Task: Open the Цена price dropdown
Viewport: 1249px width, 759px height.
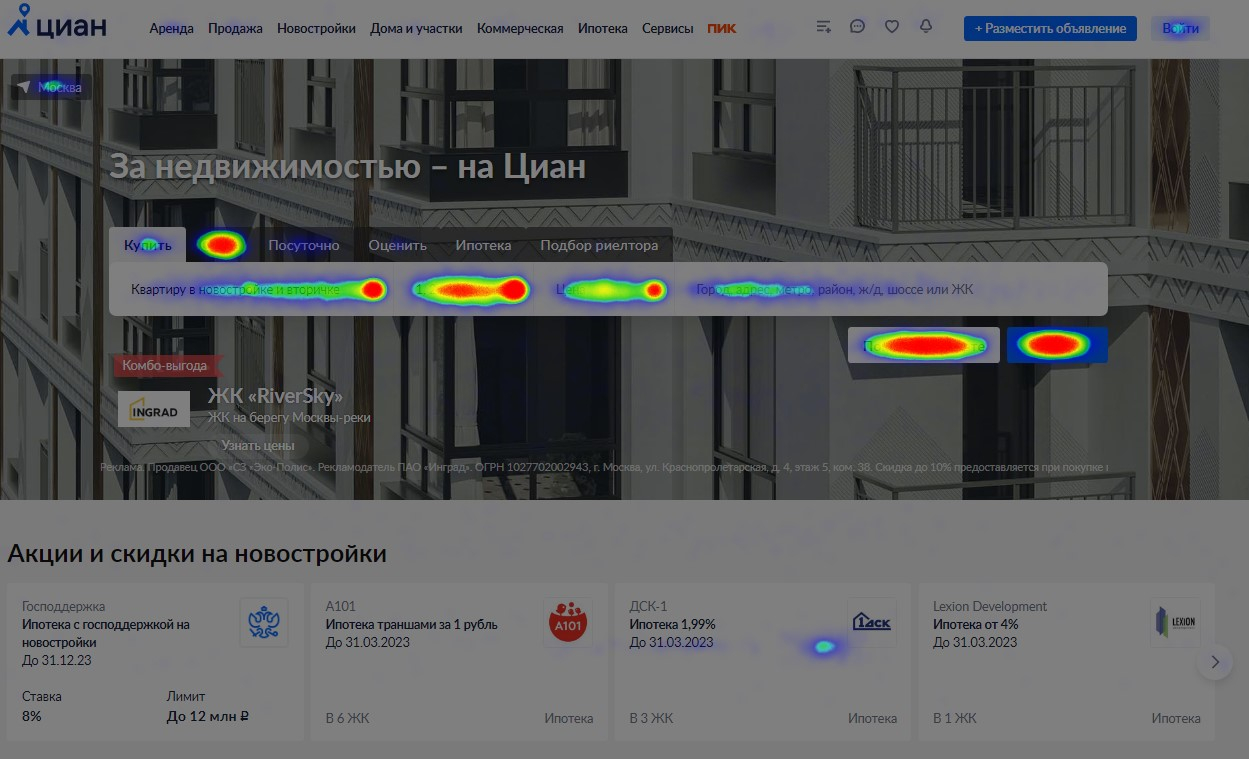Action: click(x=611, y=290)
